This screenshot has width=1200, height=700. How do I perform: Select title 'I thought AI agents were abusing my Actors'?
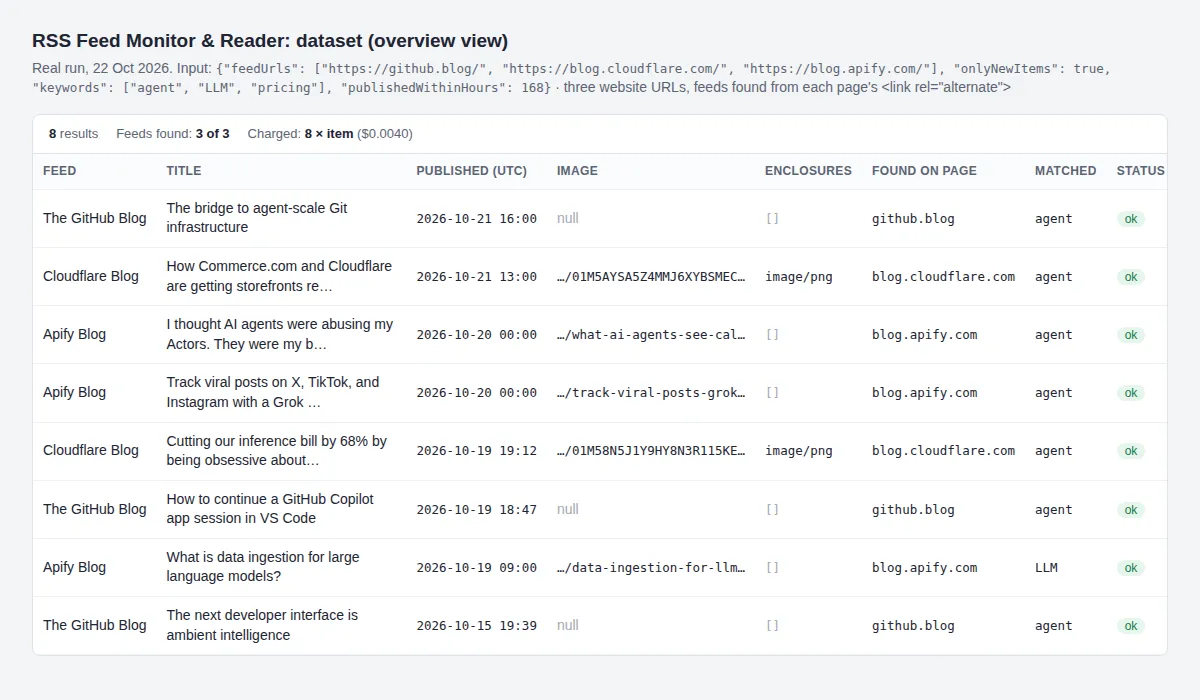click(x=280, y=334)
